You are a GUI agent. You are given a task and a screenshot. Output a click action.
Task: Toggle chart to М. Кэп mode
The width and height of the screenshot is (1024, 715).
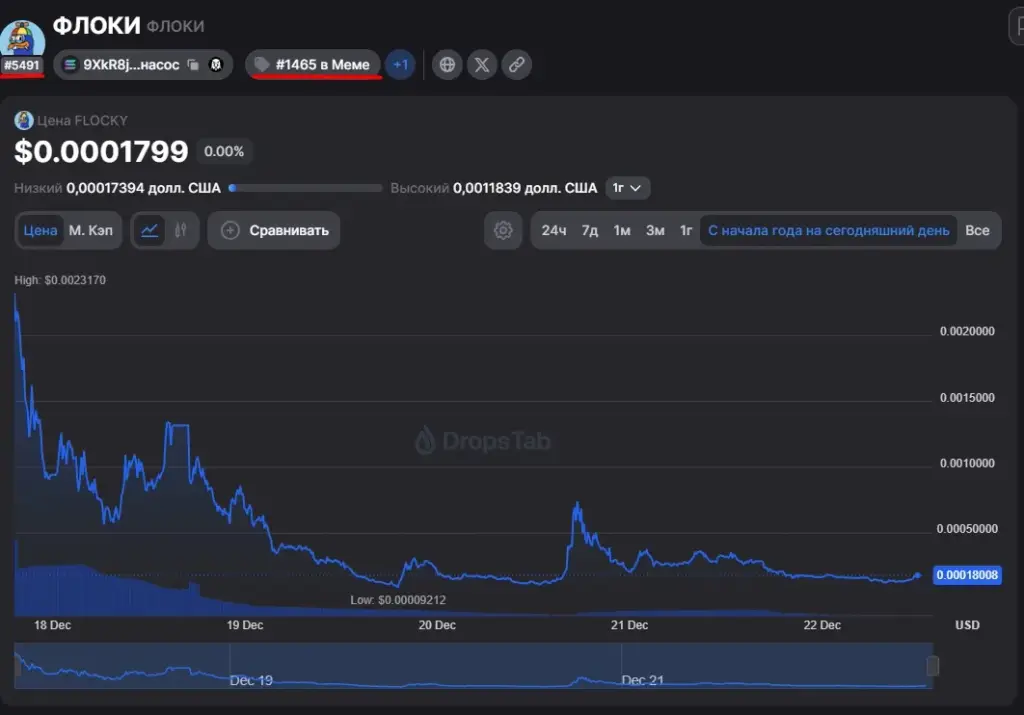pos(91,230)
